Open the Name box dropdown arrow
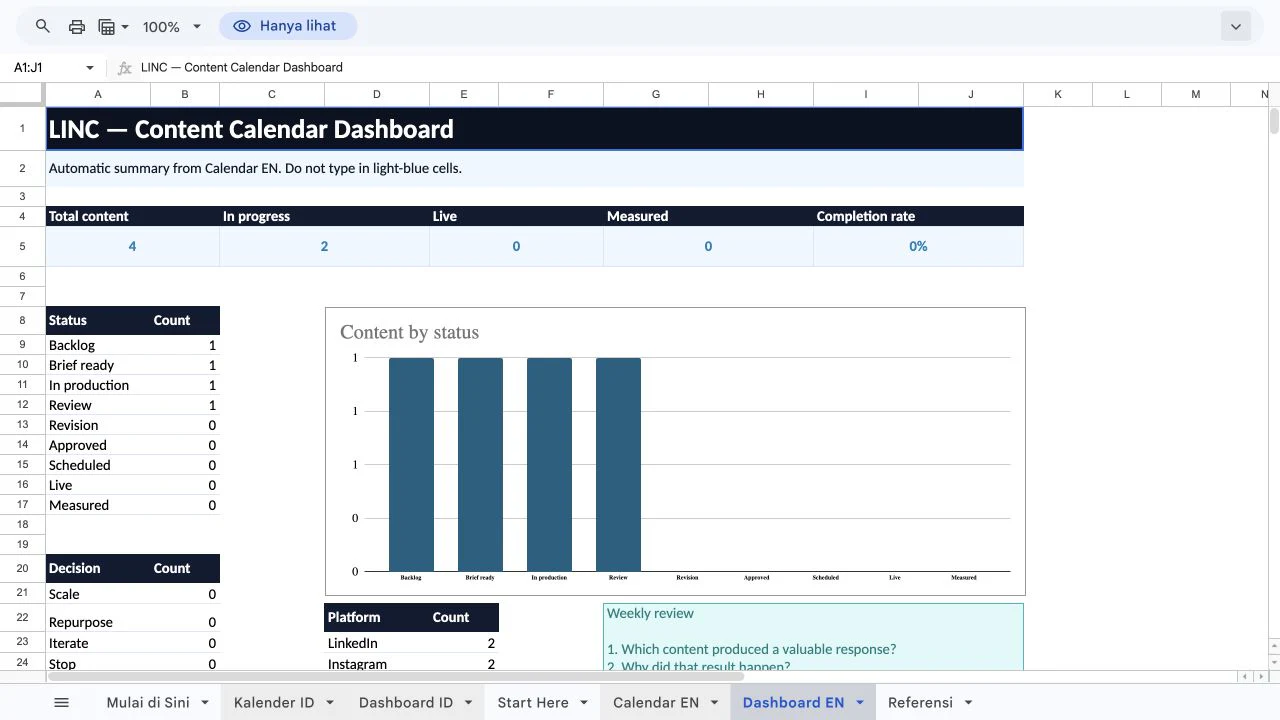Screen dimensions: 1280x720 click(90, 68)
